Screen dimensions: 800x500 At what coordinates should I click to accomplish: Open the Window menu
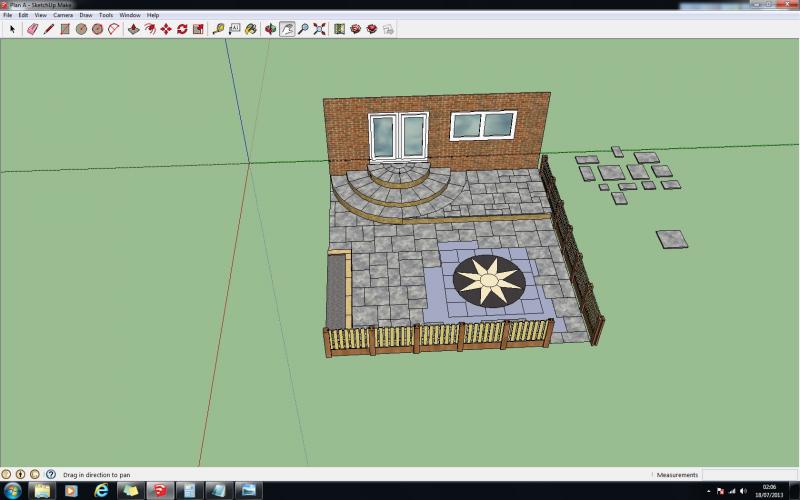[130, 15]
